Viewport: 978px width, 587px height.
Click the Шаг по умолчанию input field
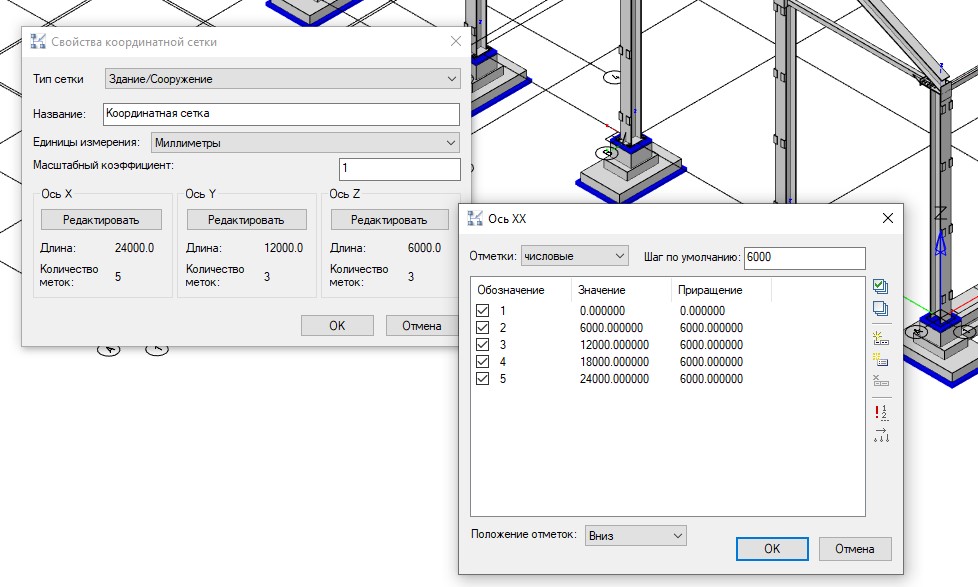pyautogui.click(x=804, y=258)
